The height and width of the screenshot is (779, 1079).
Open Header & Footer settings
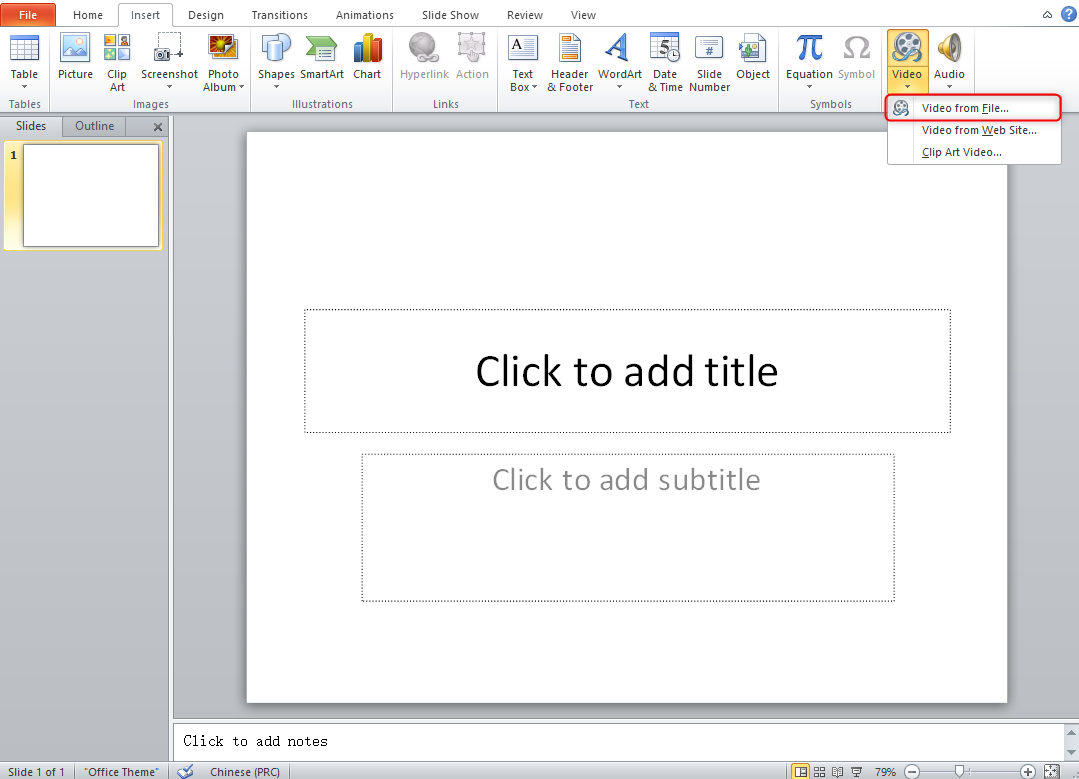click(570, 62)
